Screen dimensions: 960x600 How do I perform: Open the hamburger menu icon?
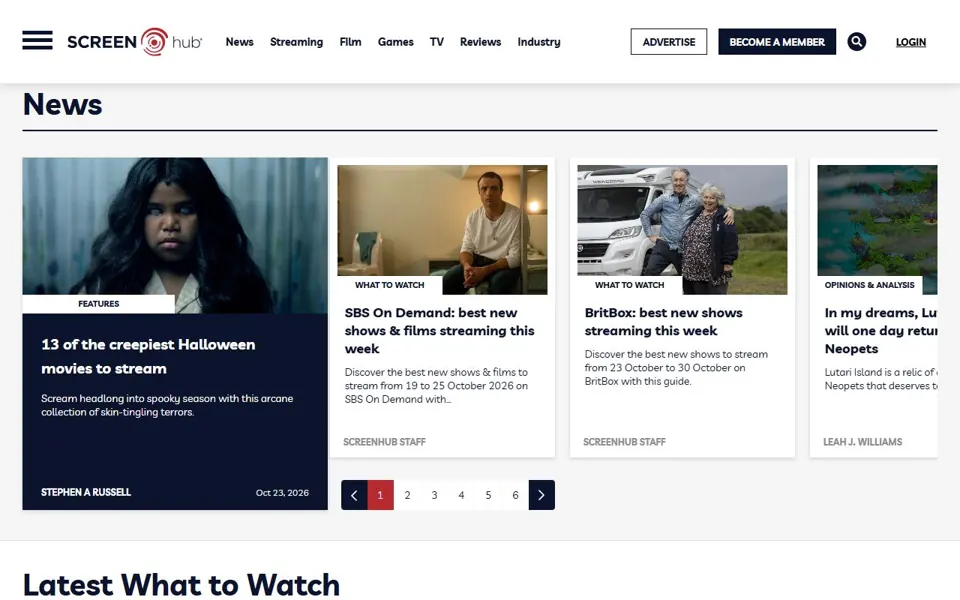(x=37, y=40)
